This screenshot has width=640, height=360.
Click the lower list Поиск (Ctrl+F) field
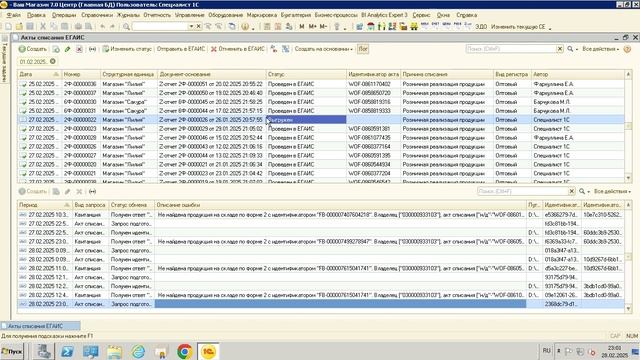[523, 191]
